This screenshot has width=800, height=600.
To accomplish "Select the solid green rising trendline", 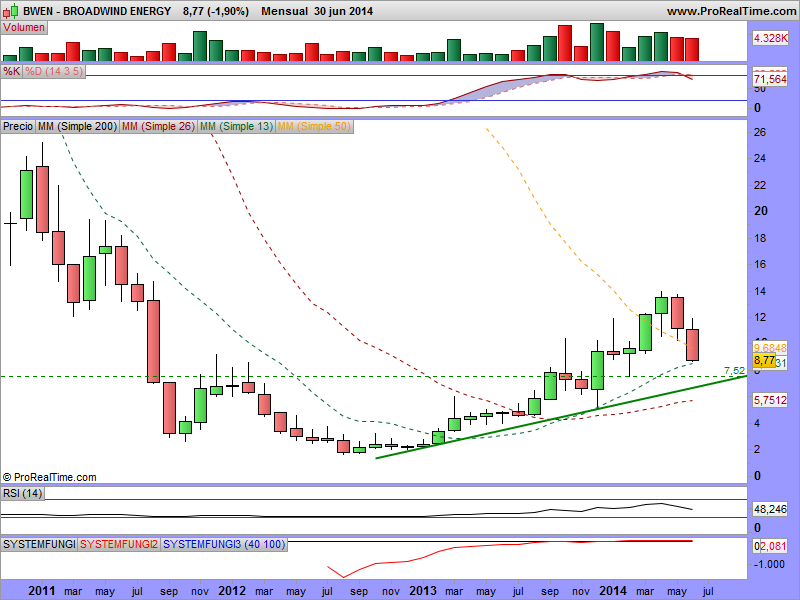I will (x=561, y=417).
